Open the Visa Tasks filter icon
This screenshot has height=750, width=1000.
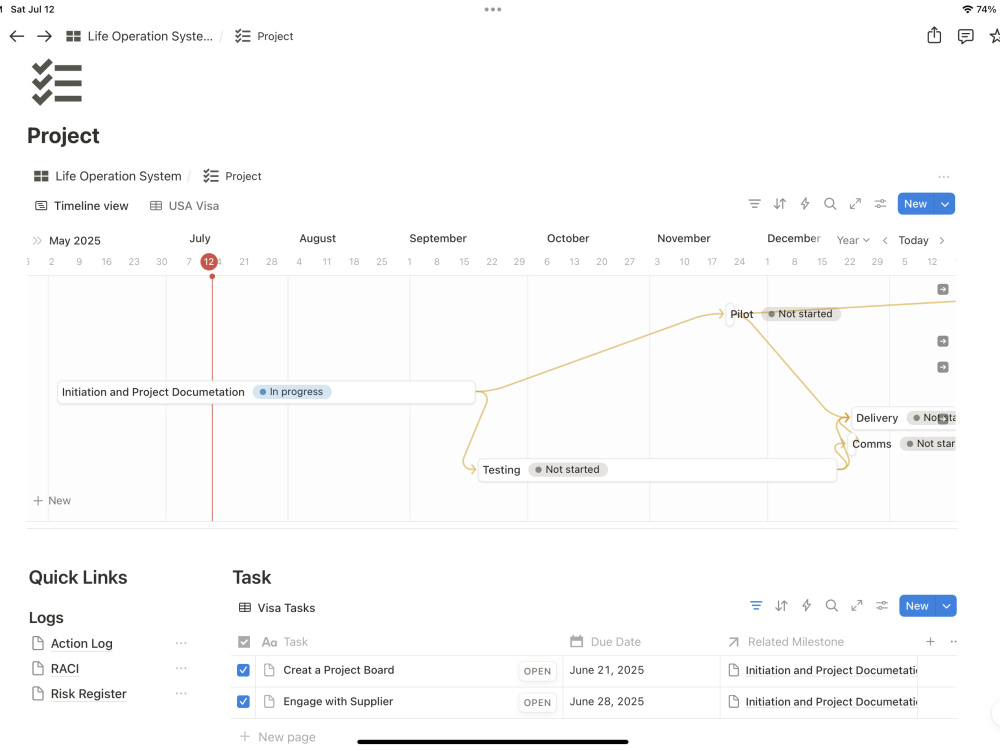[756, 606]
